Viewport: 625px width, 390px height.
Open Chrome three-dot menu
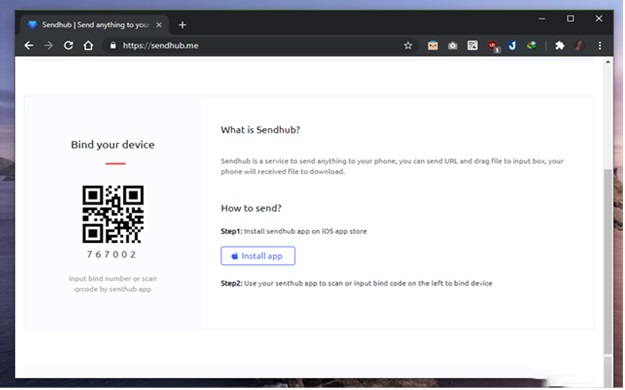(600, 45)
